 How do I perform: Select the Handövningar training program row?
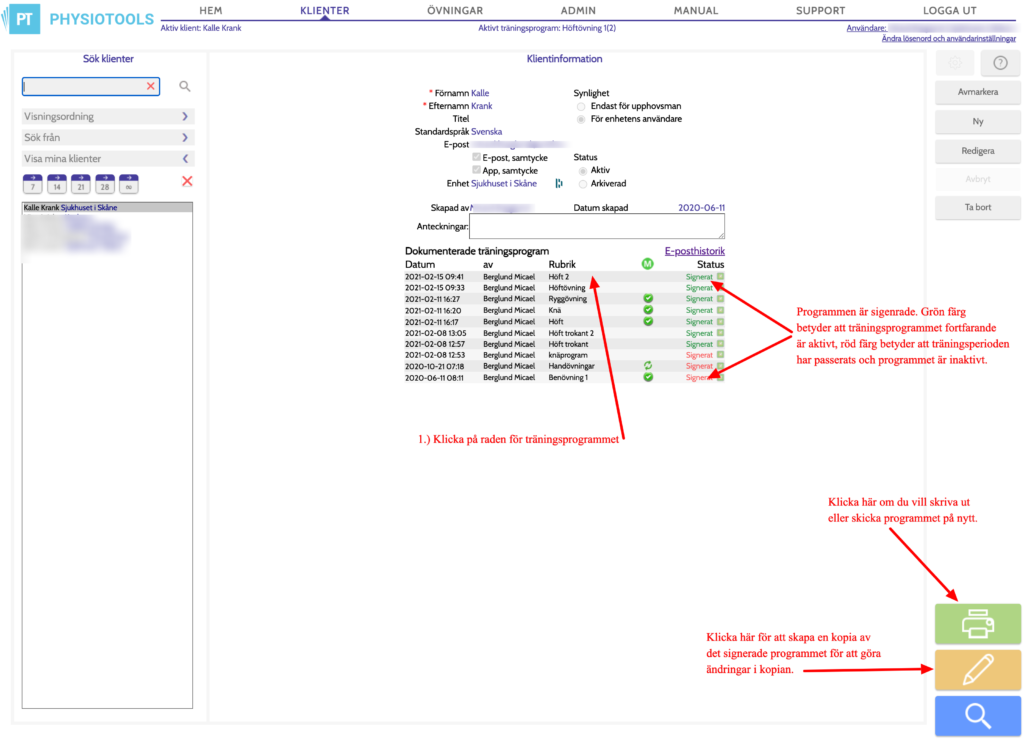pos(564,366)
